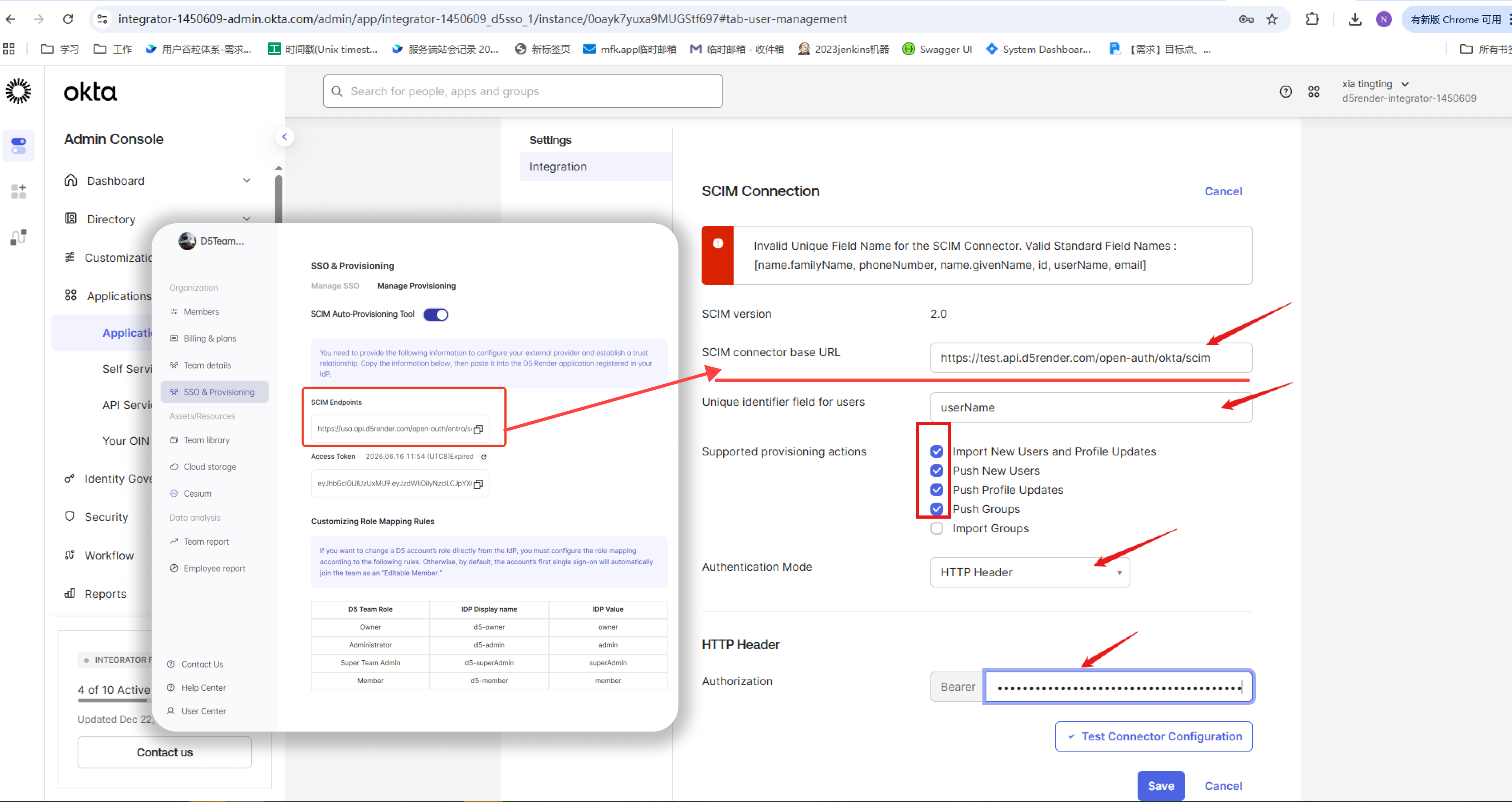
Task: Uncheck the Push New Users checkbox
Action: [937, 471]
